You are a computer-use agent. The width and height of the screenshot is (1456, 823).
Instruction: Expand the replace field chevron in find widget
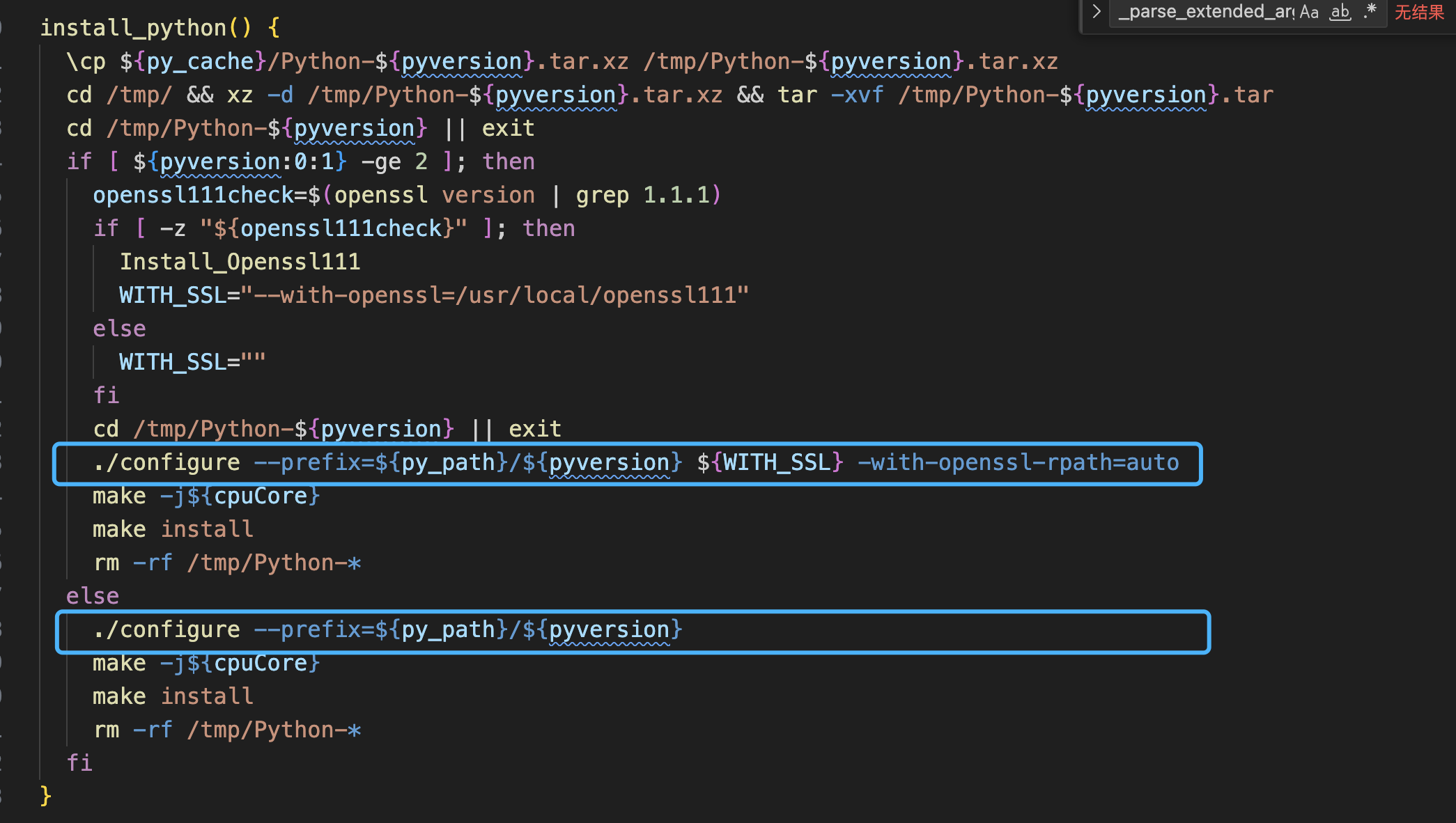pos(1096,12)
